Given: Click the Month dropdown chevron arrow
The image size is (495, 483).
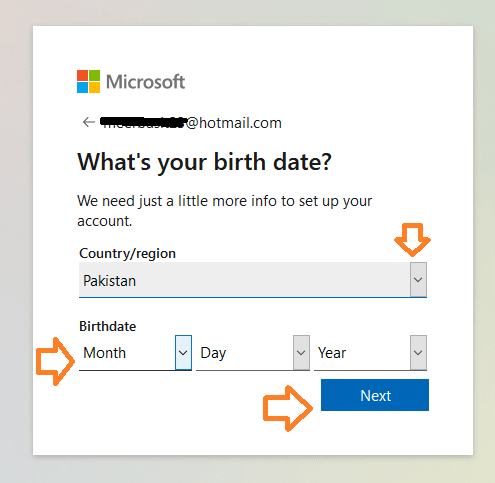Looking at the screenshot, I should pyautogui.click(x=183, y=353).
